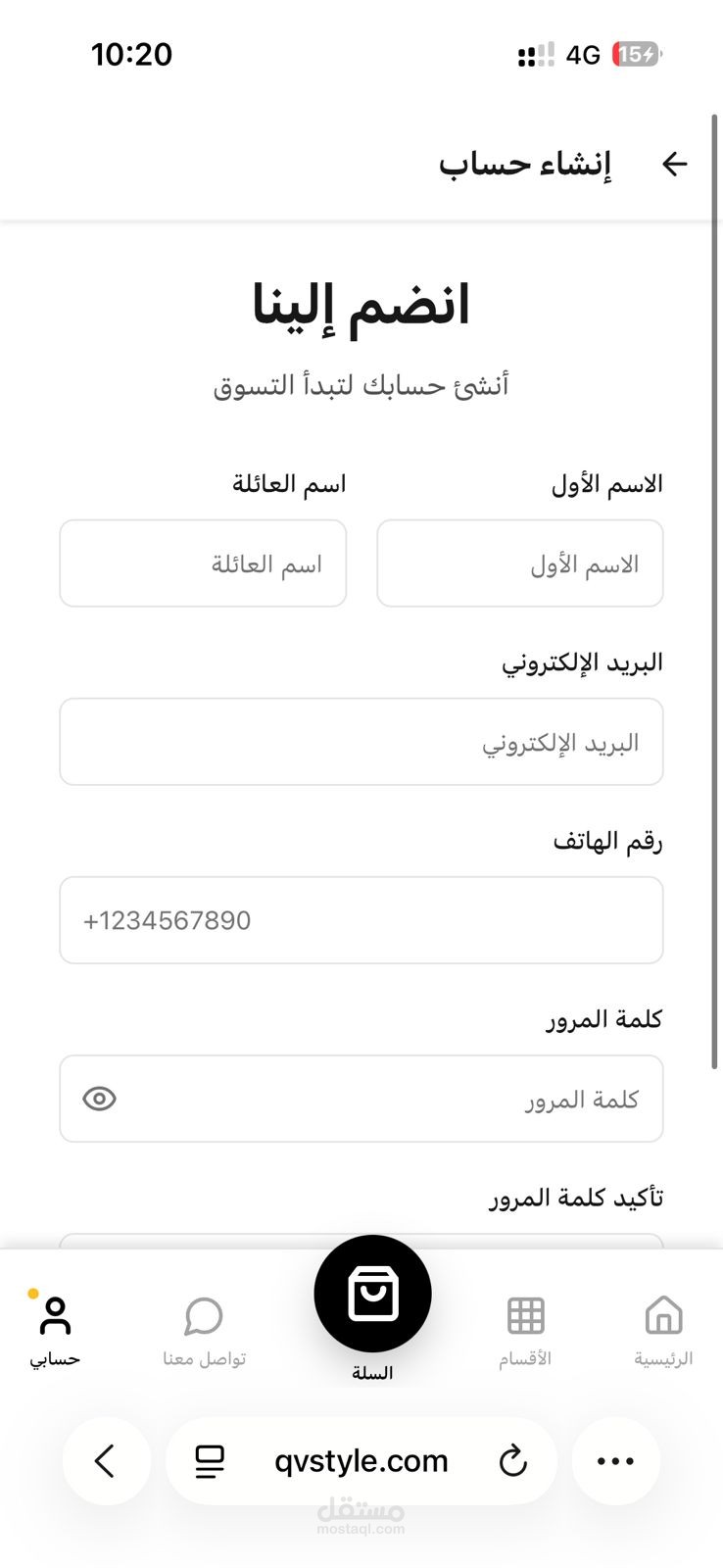Open the السلة shopping bag button
Viewport: 723px width, 1568px height.
(x=372, y=1295)
